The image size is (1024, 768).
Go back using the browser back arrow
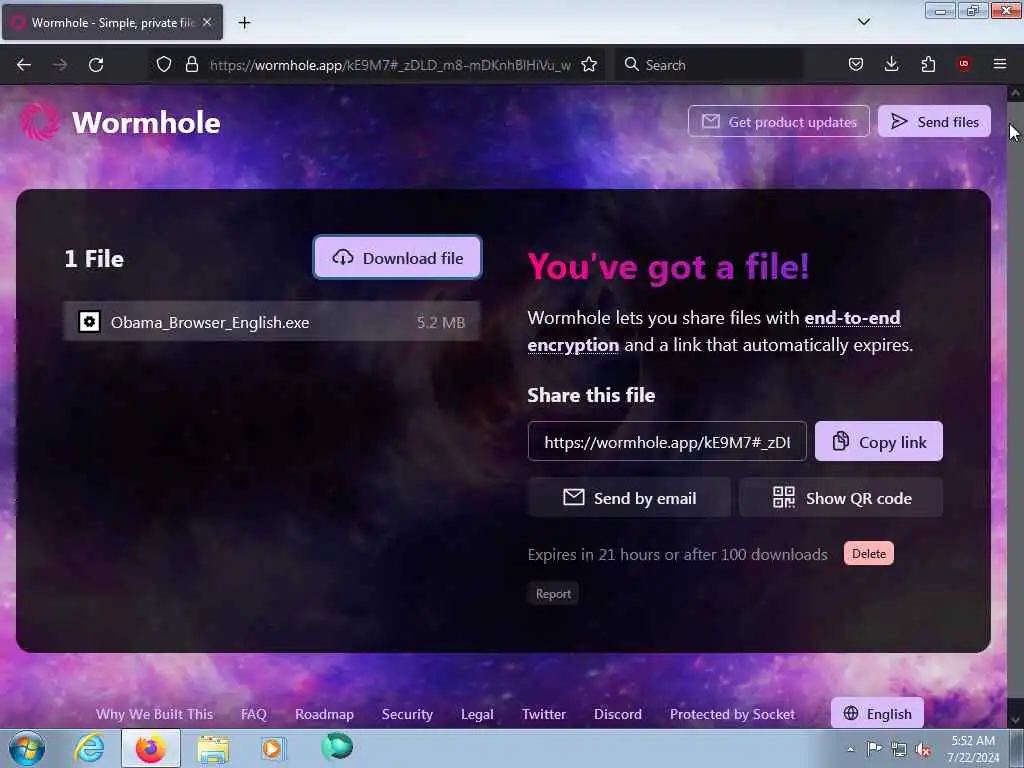(24, 65)
